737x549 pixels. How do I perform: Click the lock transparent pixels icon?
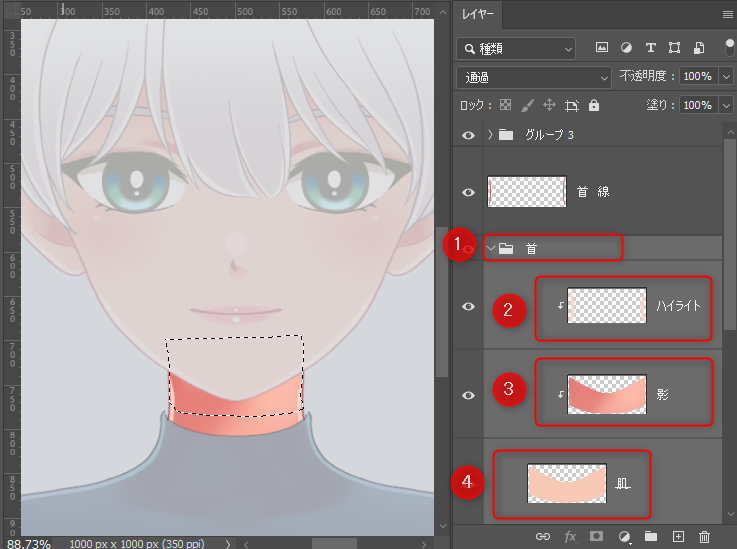pyautogui.click(x=505, y=105)
